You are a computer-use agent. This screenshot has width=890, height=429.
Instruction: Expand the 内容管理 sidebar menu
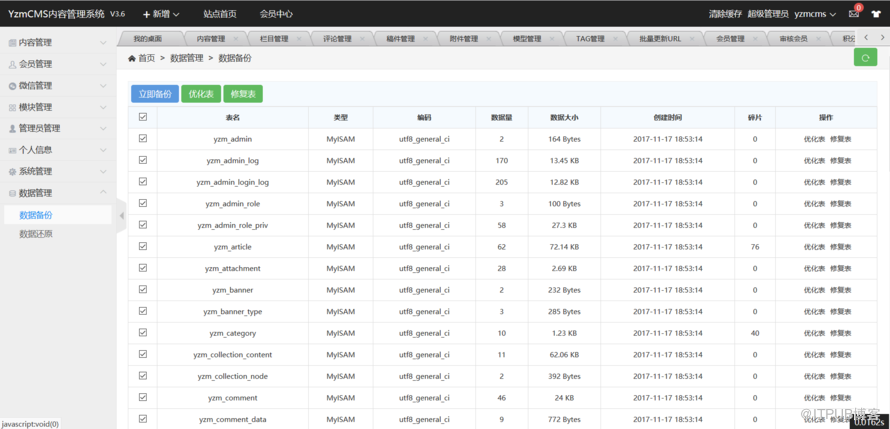tap(57, 43)
